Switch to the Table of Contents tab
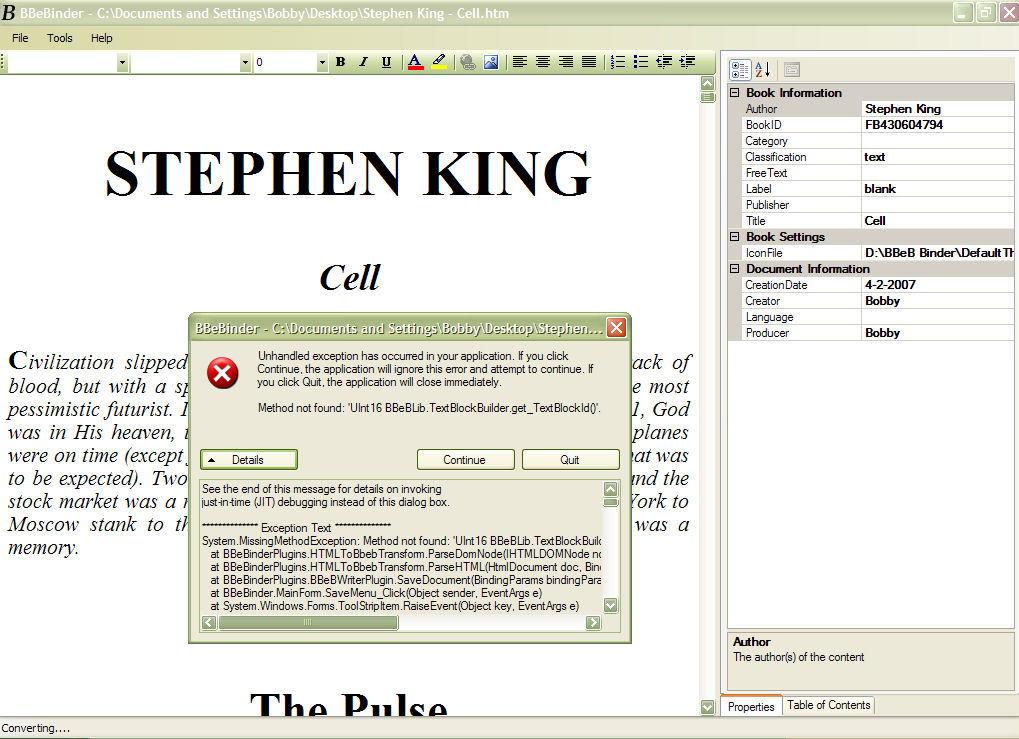The width and height of the screenshot is (1019, 739). (829, 705)
